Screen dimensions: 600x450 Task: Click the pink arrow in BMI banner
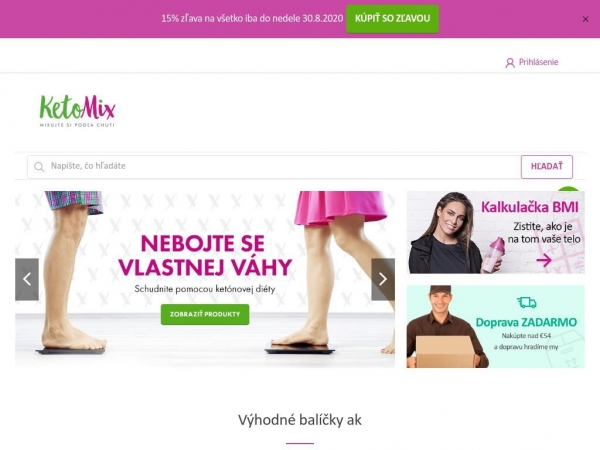[544, 261]
